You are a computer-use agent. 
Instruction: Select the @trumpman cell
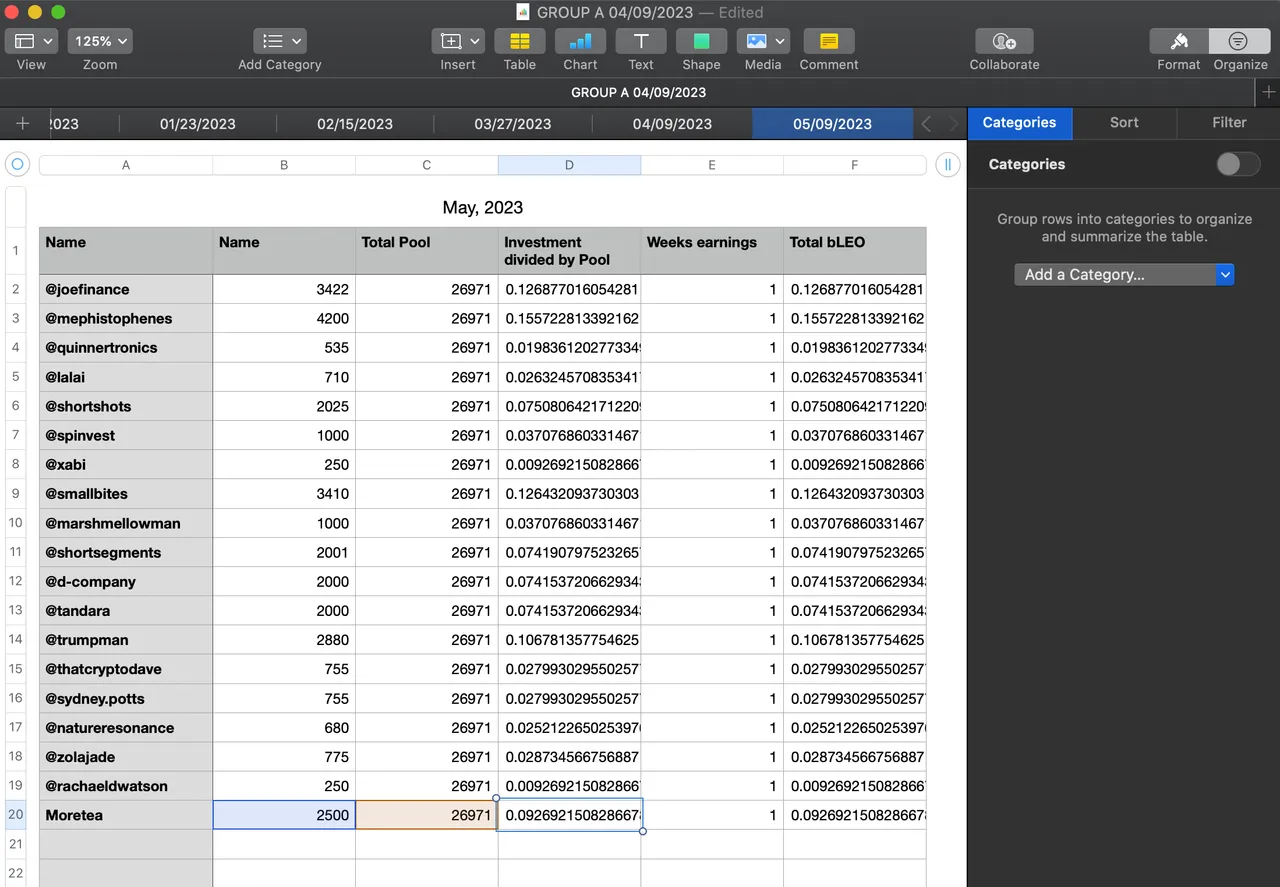[x=126, y=640]
